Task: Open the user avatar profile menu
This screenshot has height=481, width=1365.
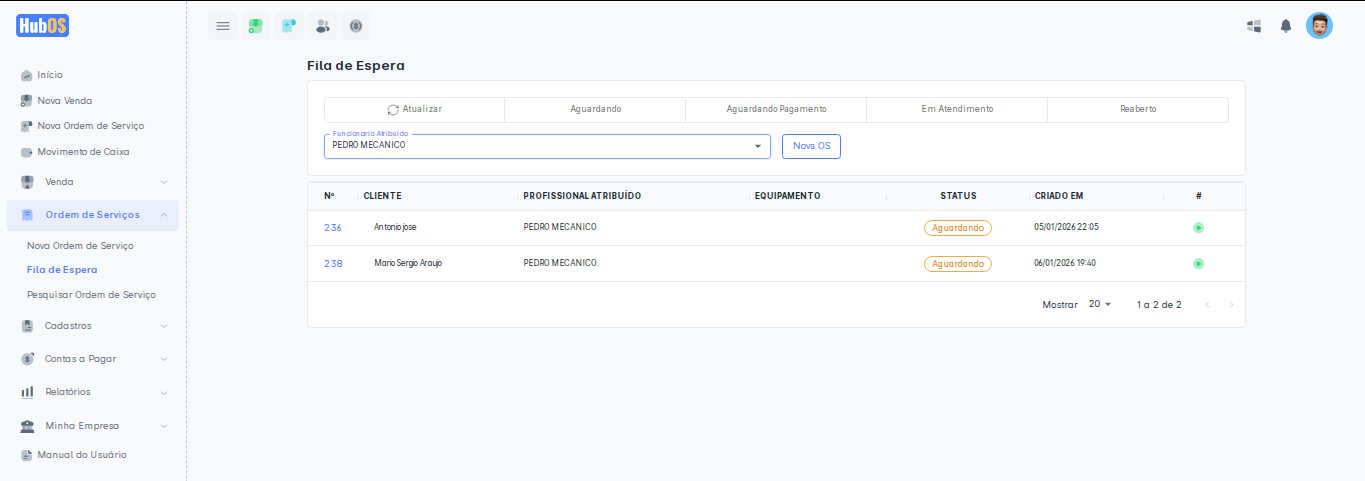Action: pos(1319,26)
